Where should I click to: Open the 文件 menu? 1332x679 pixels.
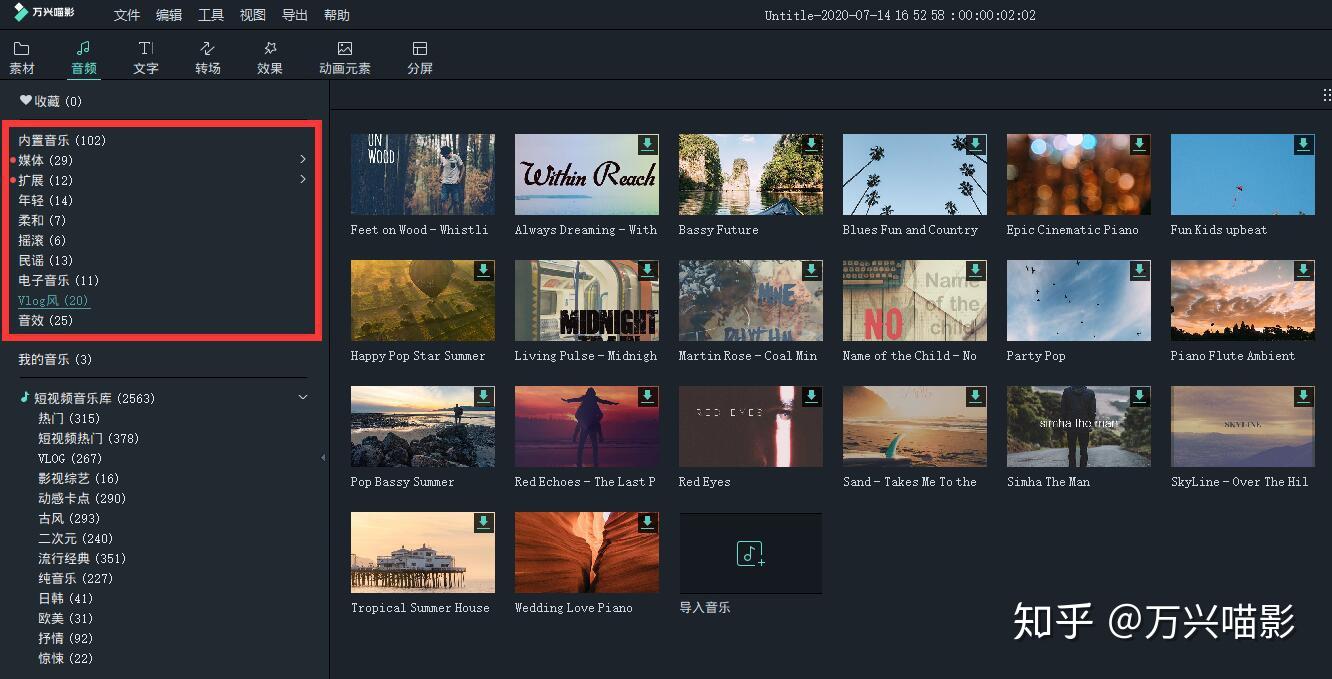click(x=126, y=15)
